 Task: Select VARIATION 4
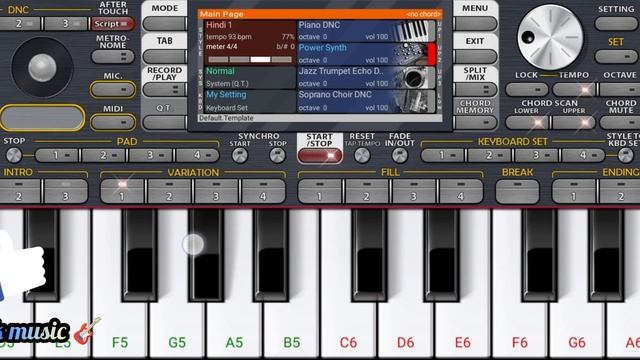click(263, 191)
